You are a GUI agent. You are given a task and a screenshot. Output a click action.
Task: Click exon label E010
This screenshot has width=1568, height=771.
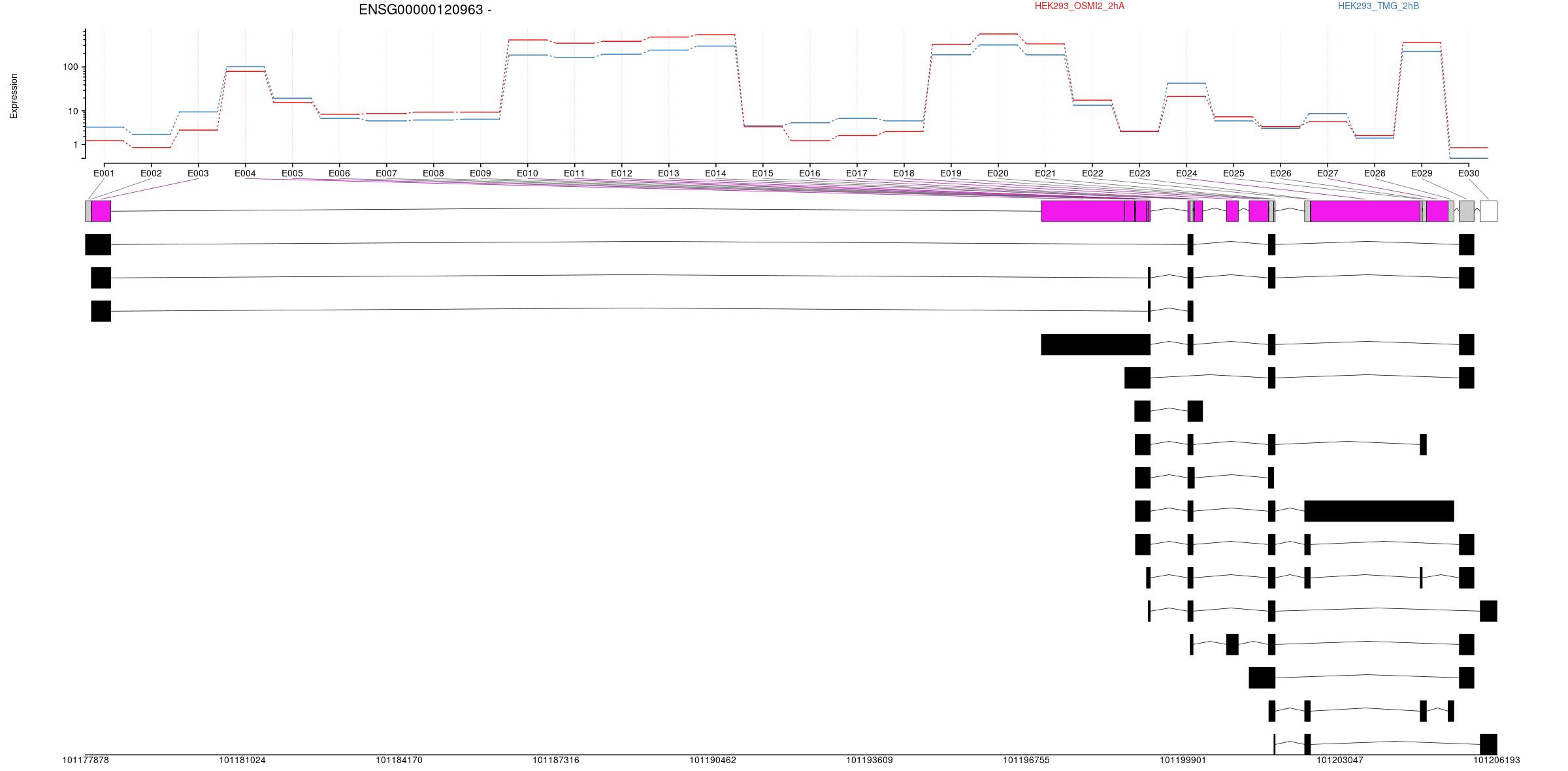(x=527, y=173)
